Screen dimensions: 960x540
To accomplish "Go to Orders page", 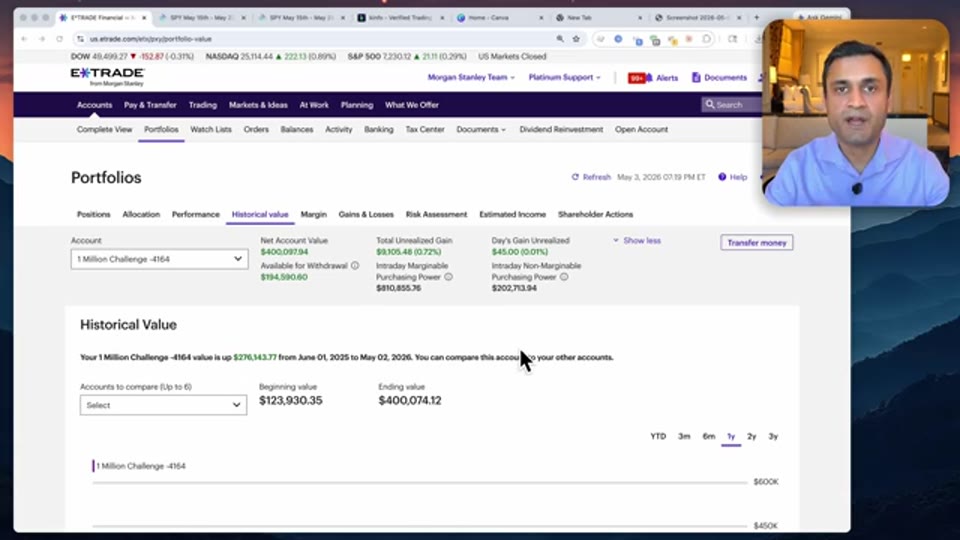I will 256,130.
